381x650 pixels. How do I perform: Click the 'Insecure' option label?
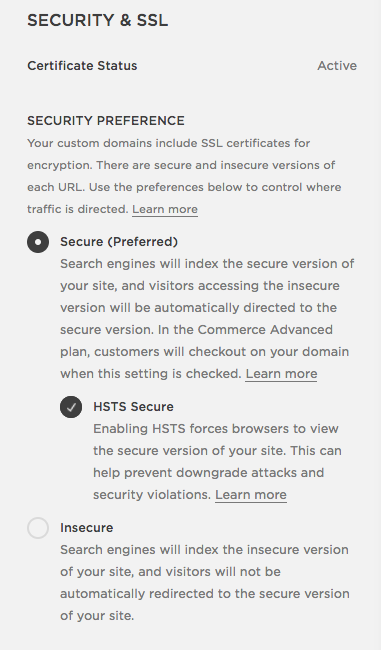[x=87, y=528]
